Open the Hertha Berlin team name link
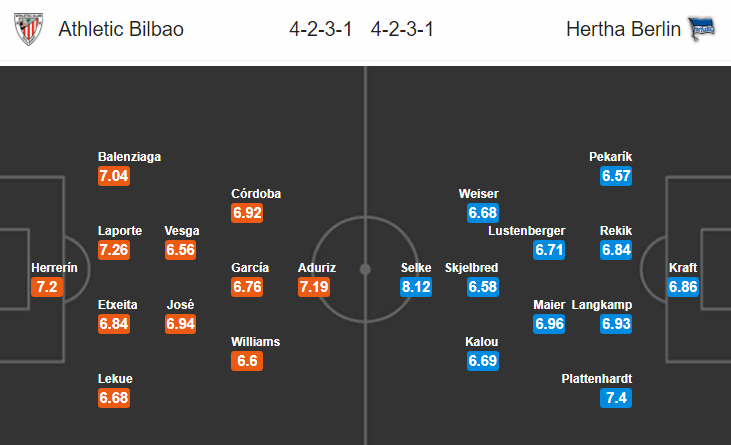 [623, 29]
